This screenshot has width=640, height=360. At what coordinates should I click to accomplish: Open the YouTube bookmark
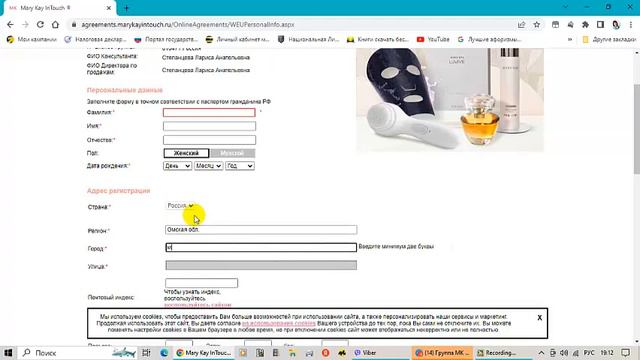[433, 40]
